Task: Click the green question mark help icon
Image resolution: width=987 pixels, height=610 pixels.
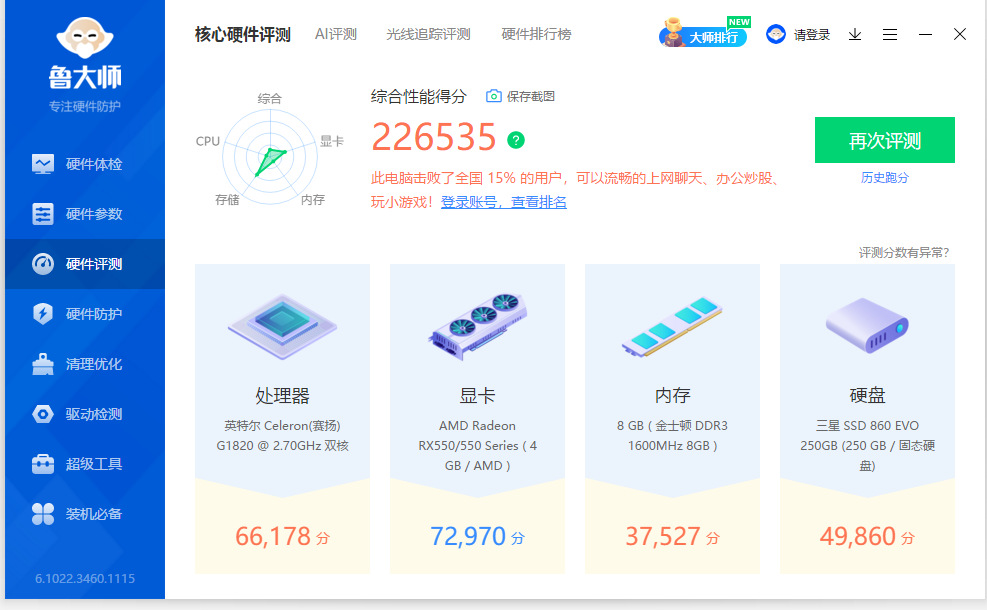Action: pos(516,140)
